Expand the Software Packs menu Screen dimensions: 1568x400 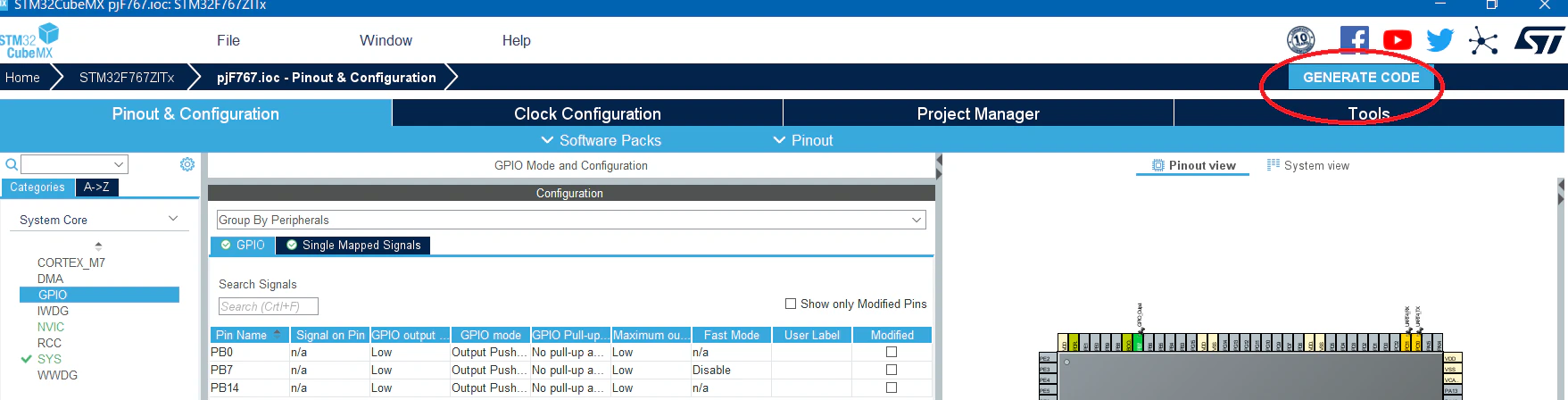(601, 140)
